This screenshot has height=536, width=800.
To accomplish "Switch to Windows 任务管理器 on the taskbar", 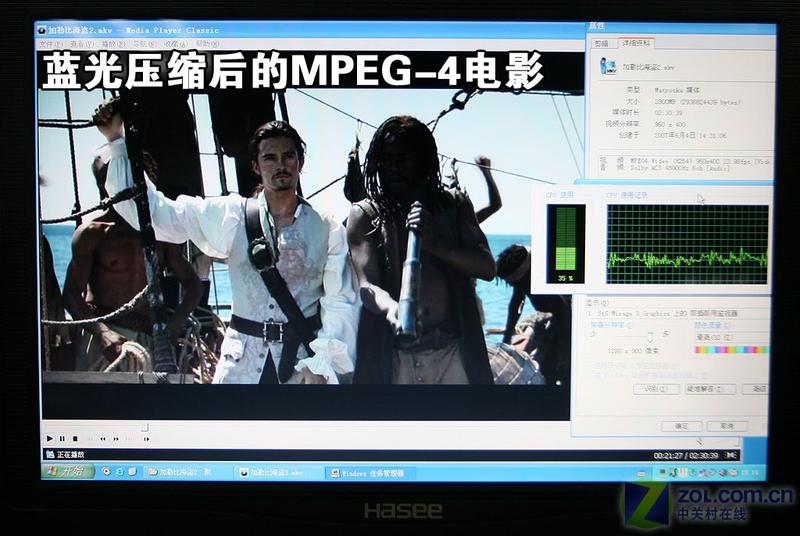I will pos(371,473).
